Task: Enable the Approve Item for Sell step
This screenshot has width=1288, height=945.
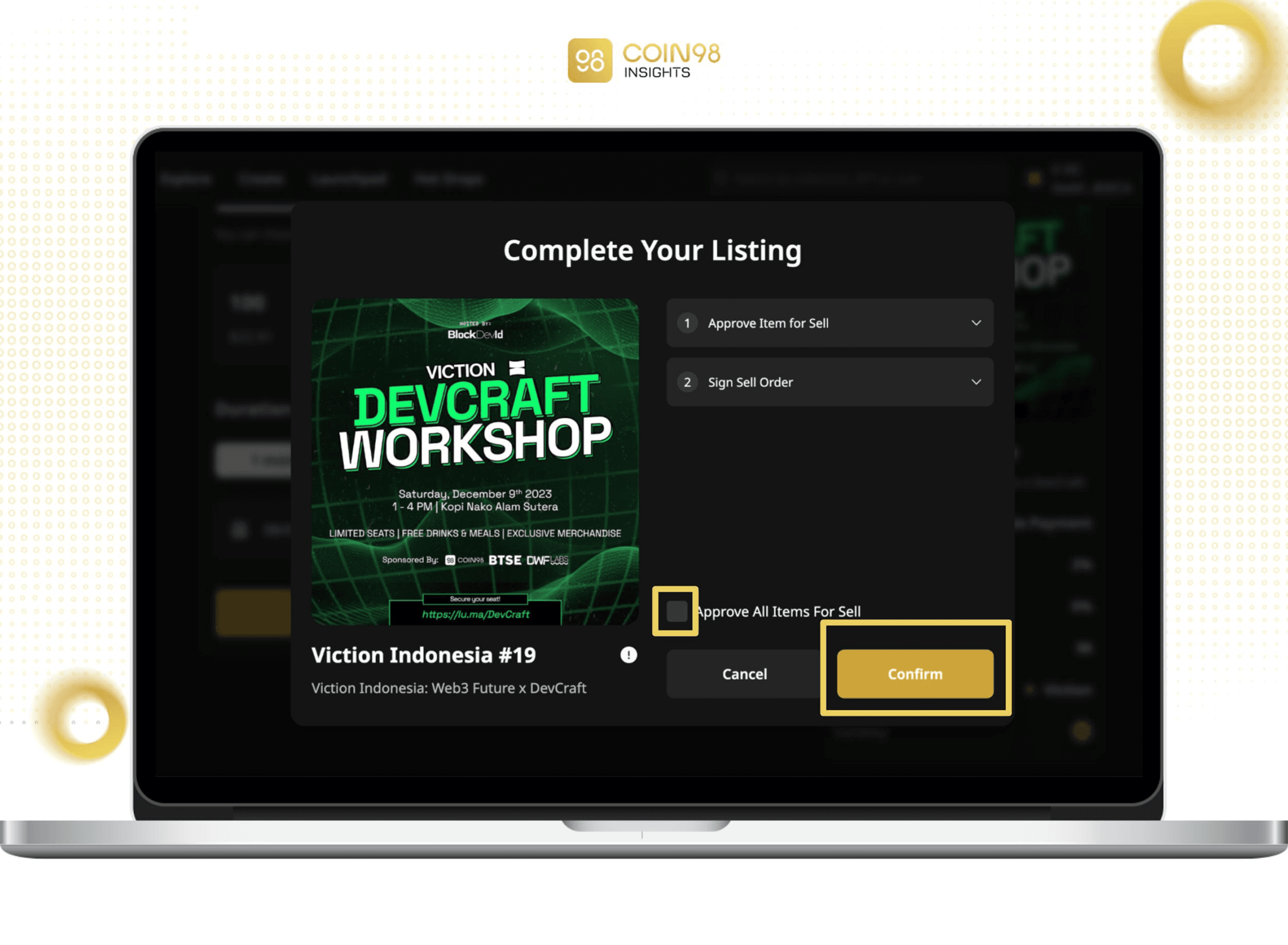Action: tap(830, 323)
